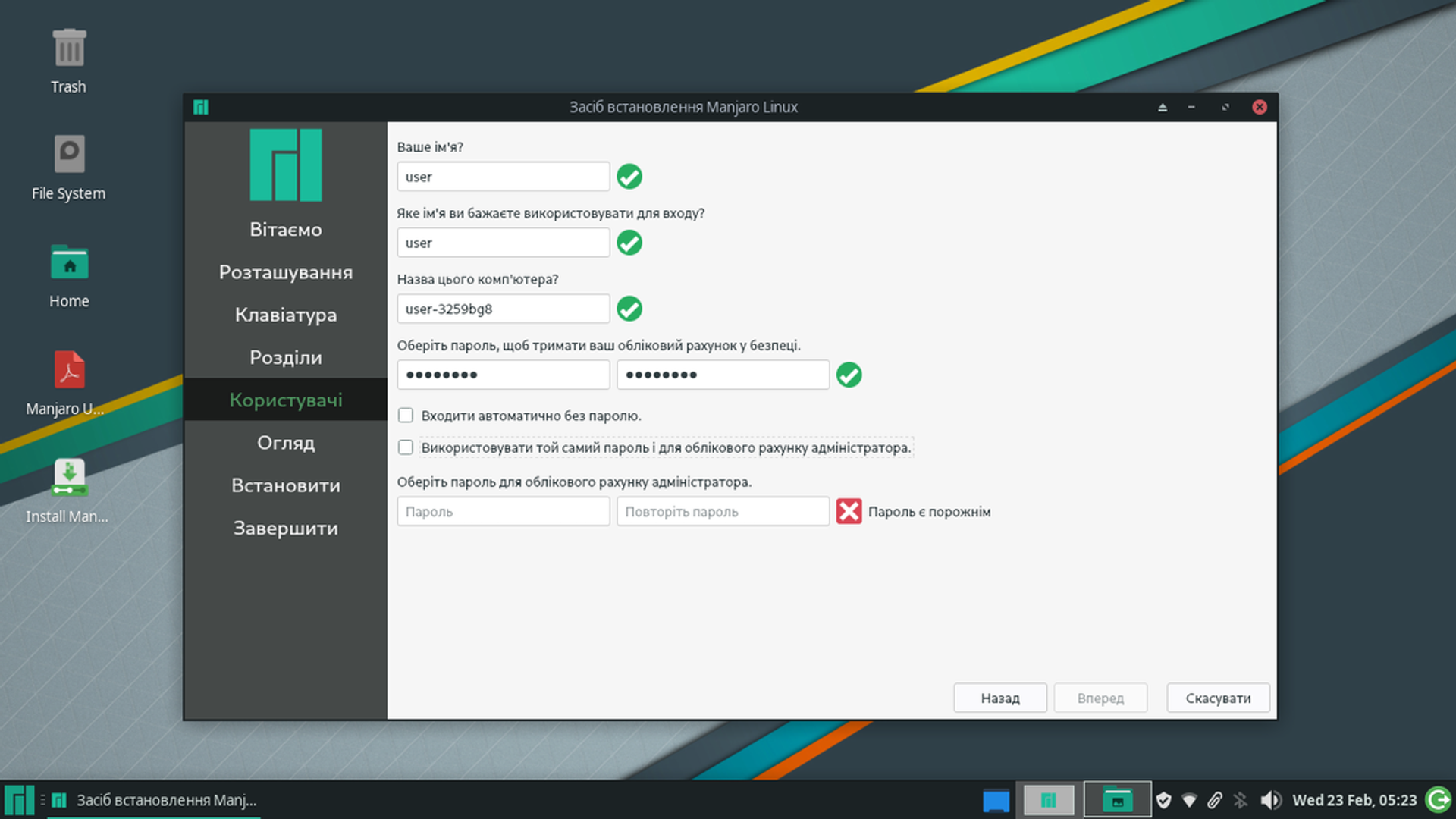Click the green checkmark beside the user password
The height and width of the screenshot is (819, 1456).
pyautogui.click(x=849, y=375)
